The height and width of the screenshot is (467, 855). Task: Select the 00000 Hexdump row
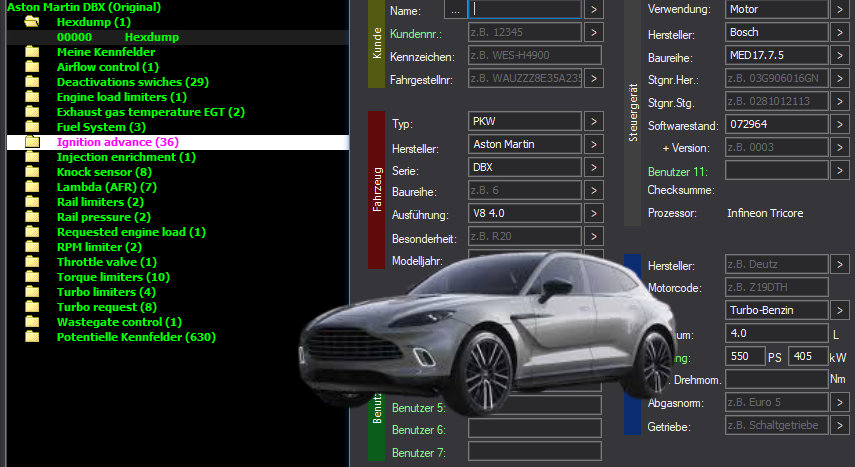(x=177, y=37)
